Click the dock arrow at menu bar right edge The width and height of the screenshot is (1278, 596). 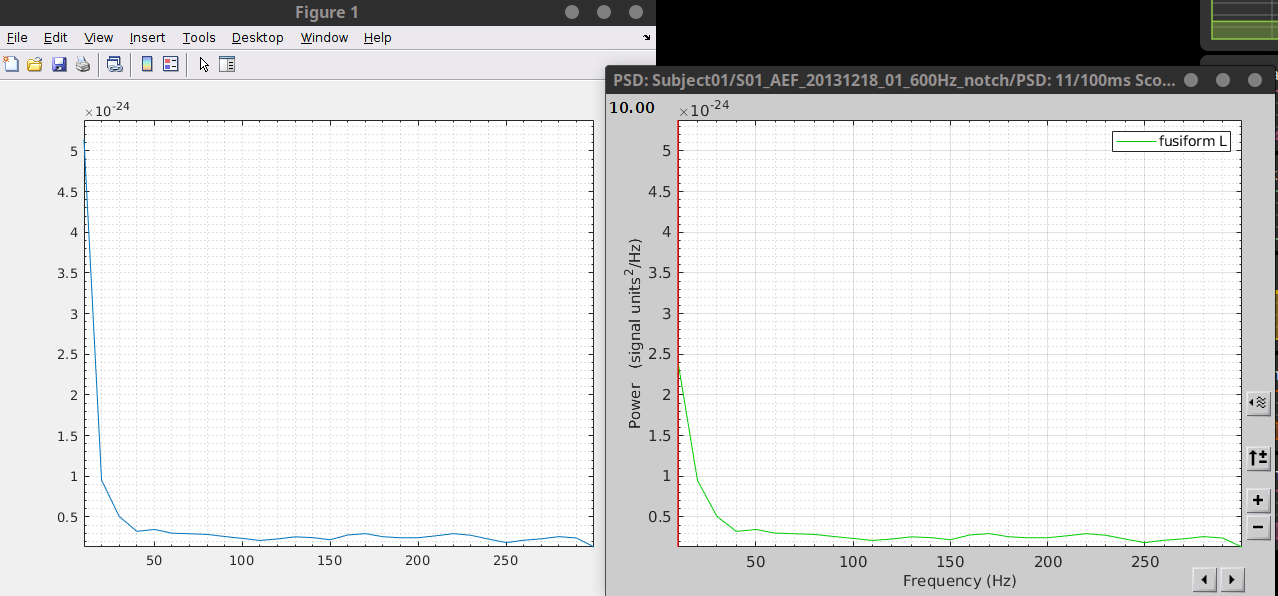point(646,38)
